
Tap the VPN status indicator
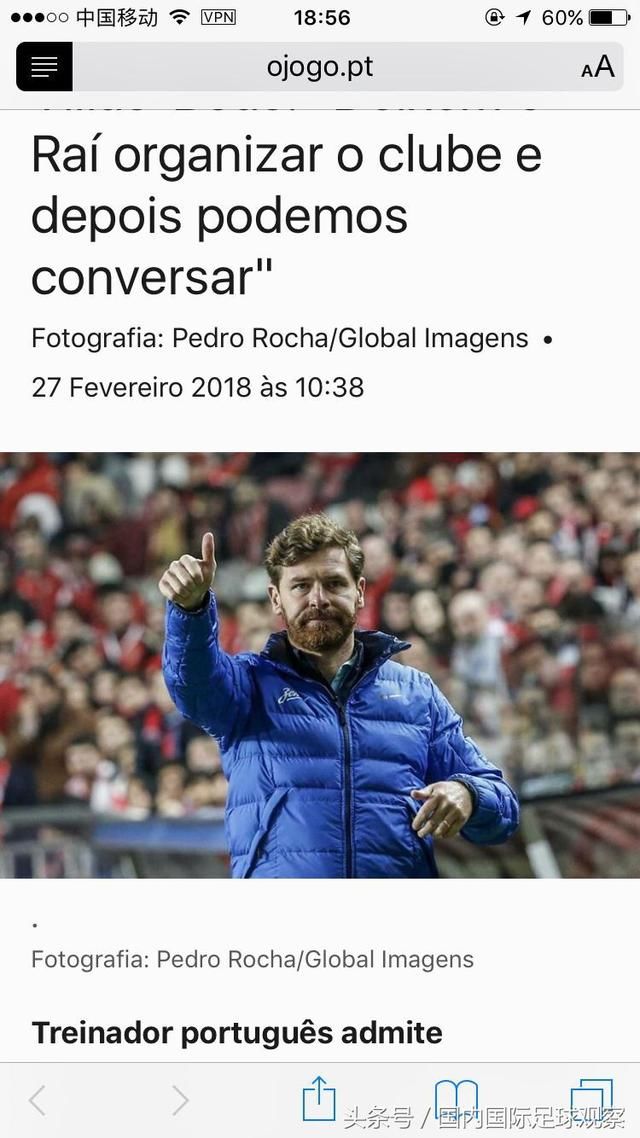(x=218, y=17)
